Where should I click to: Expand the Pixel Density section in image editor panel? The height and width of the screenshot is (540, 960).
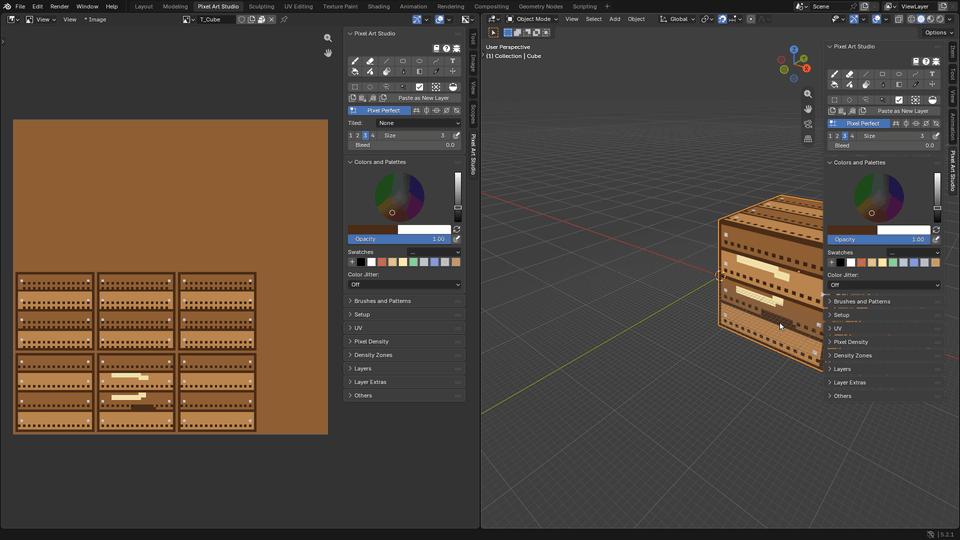405,342
